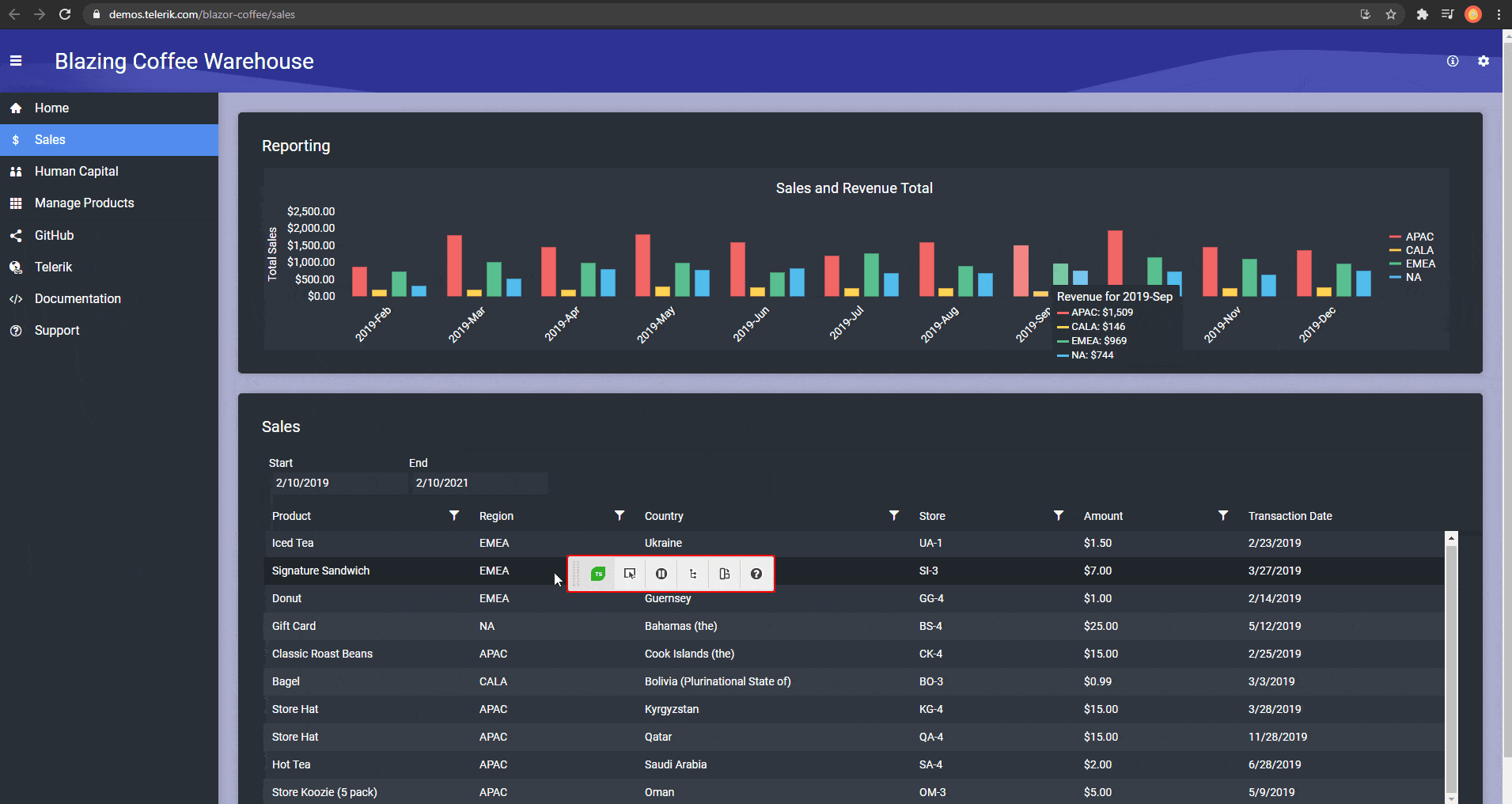Click the End date field showing 2/10/2021
This screenshot has height=804, width=1512.
point(479,483)
